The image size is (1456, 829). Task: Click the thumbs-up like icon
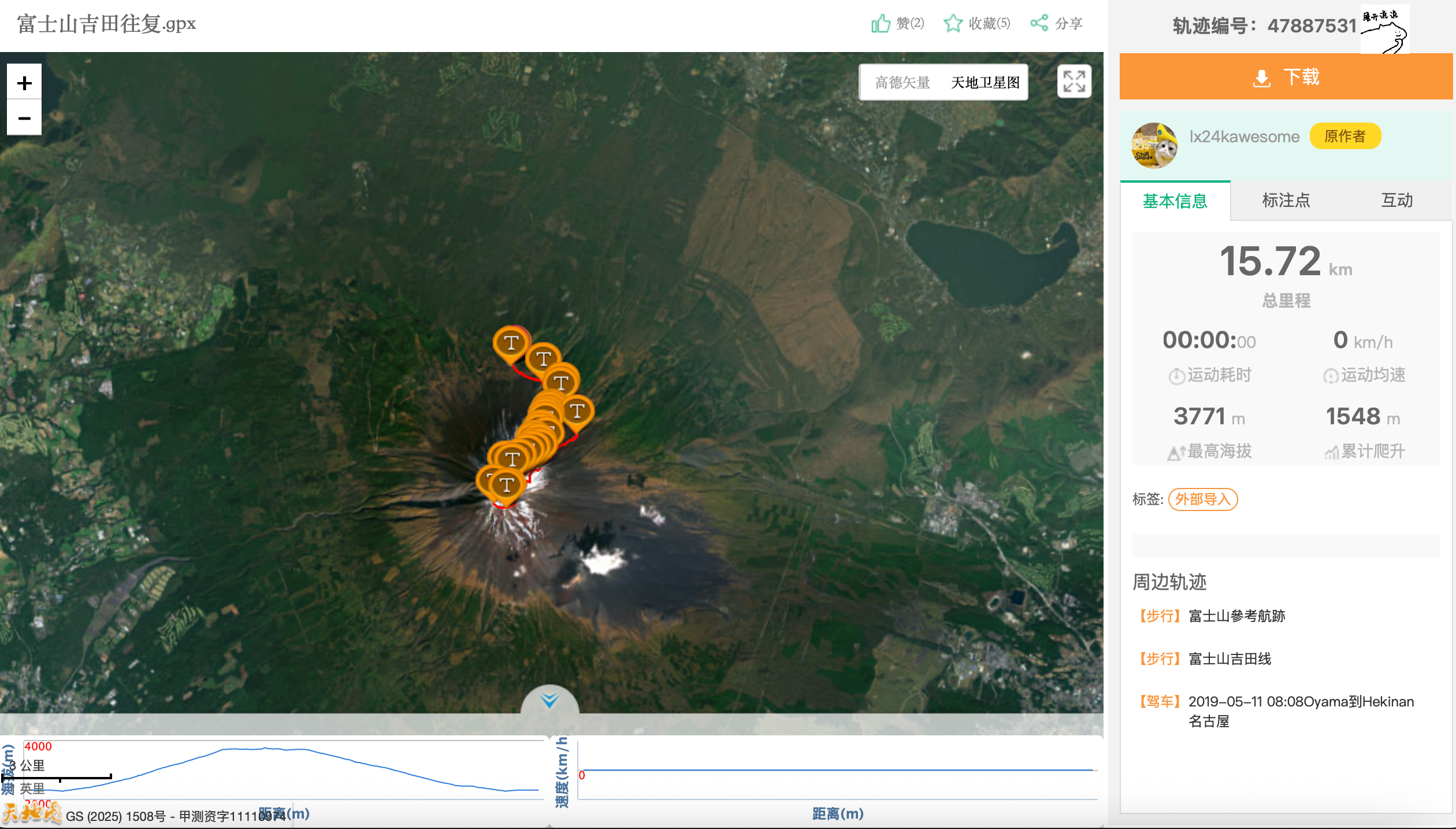(x=881, y=24)
